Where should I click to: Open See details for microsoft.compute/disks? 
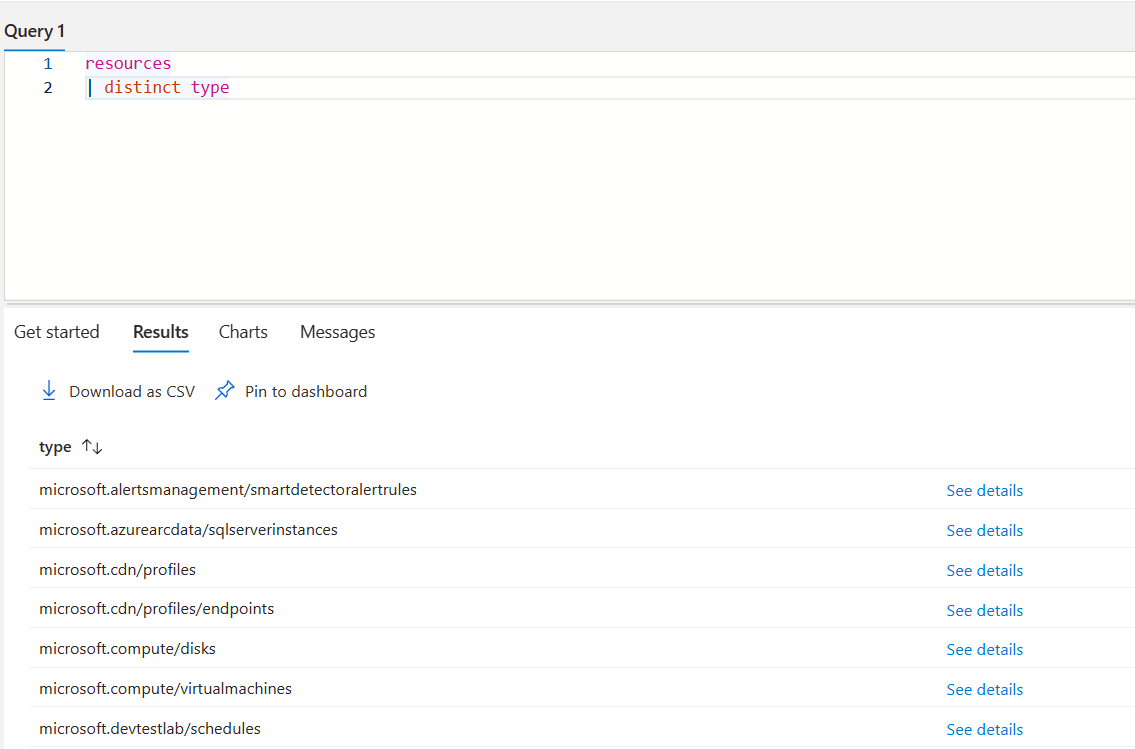coord(984,649)
